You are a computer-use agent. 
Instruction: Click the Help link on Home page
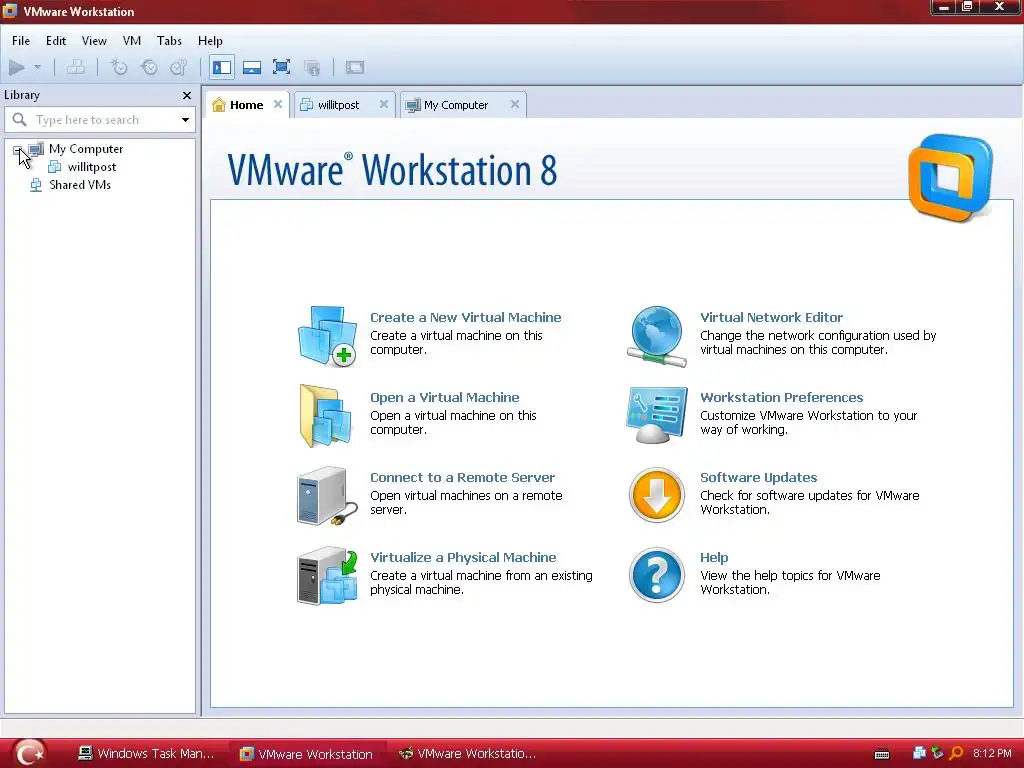click(x=714, y=558)
